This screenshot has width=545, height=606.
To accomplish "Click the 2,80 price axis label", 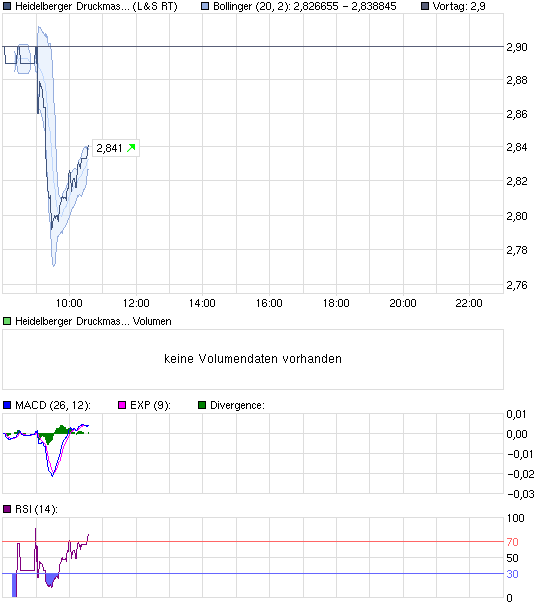I will pos(517,216).
